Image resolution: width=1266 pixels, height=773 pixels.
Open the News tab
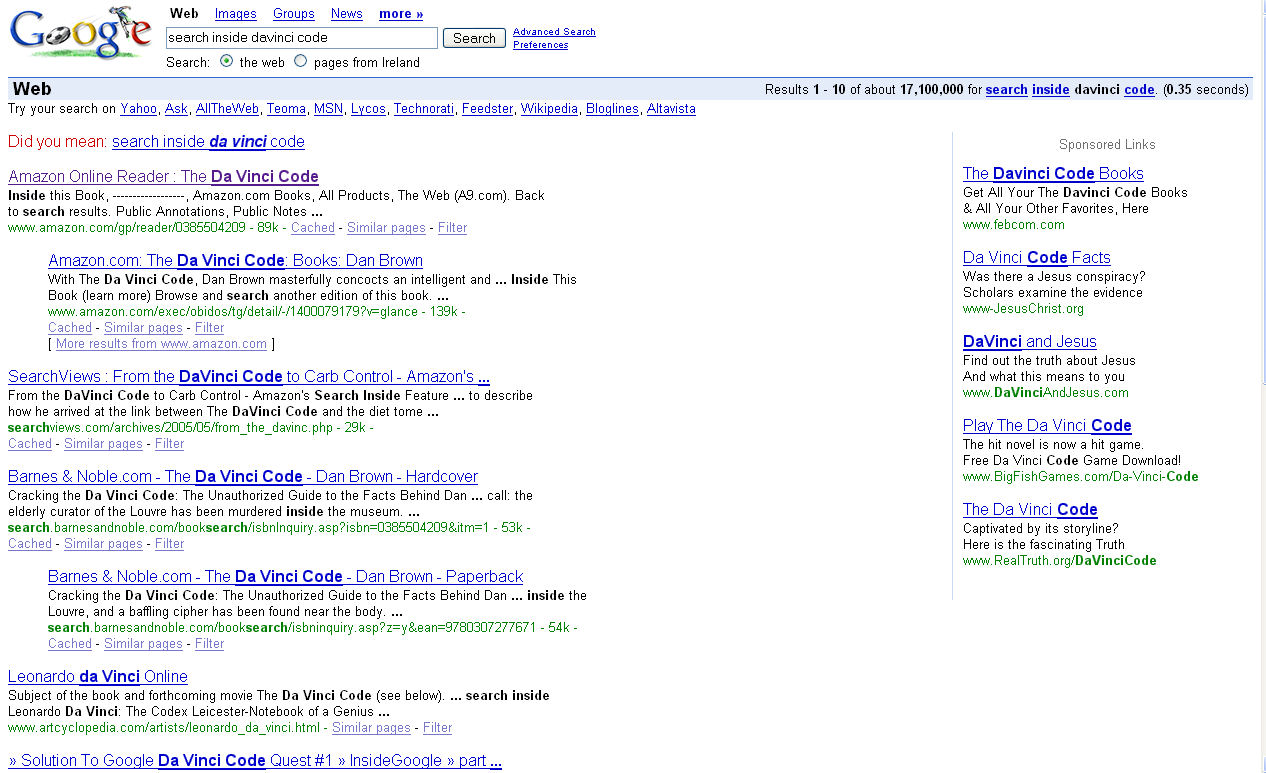click(346, 14)
